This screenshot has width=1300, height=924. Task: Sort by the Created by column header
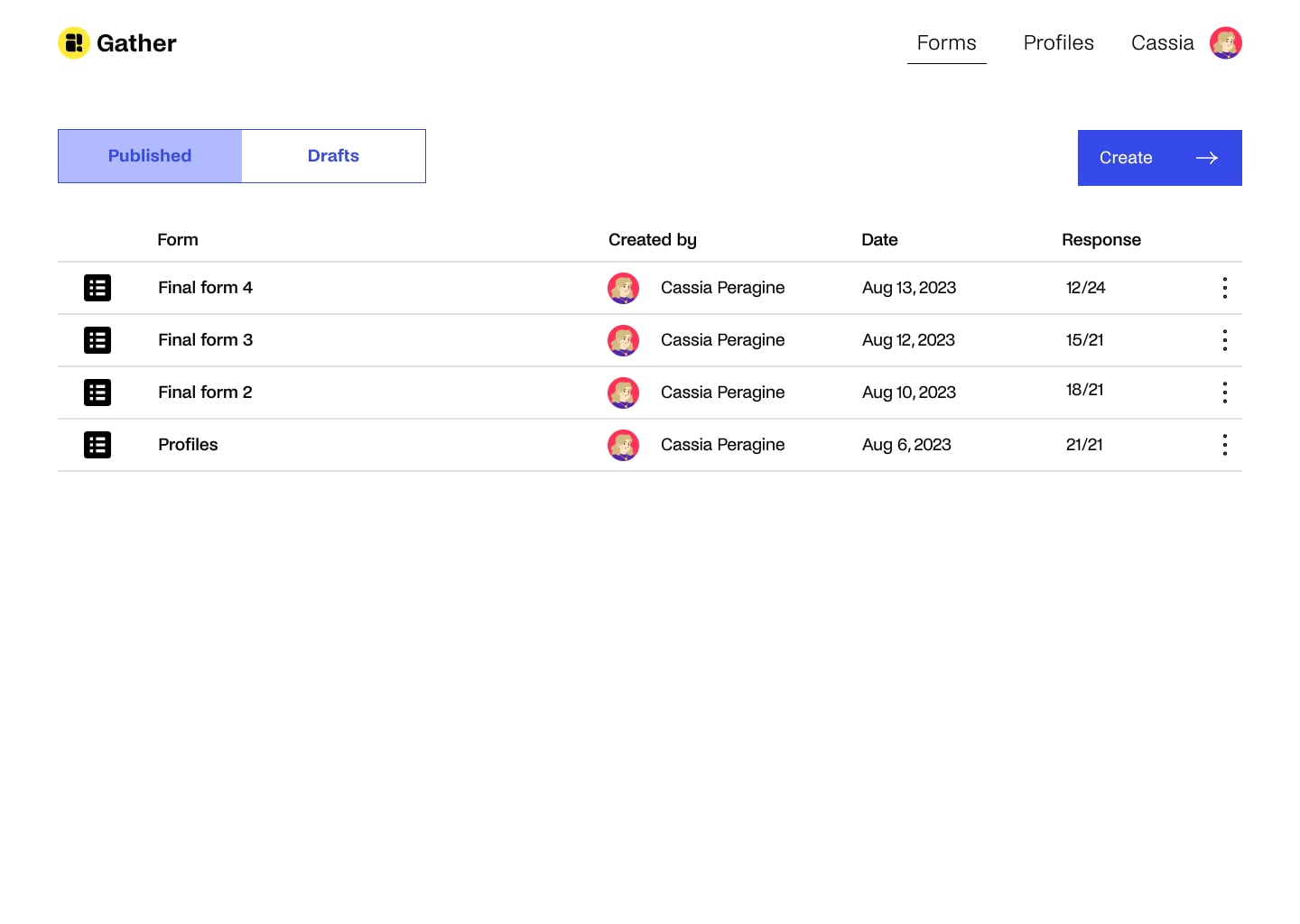coord(653,240)
